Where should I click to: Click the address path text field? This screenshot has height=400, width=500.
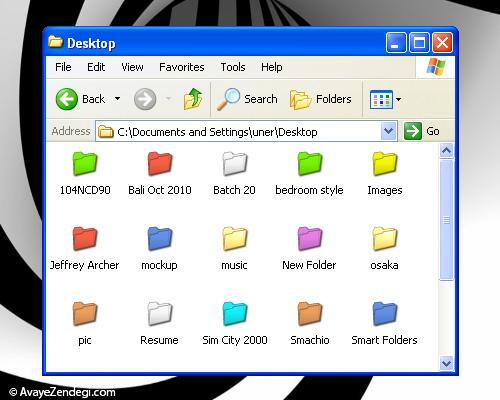[247, 132]
